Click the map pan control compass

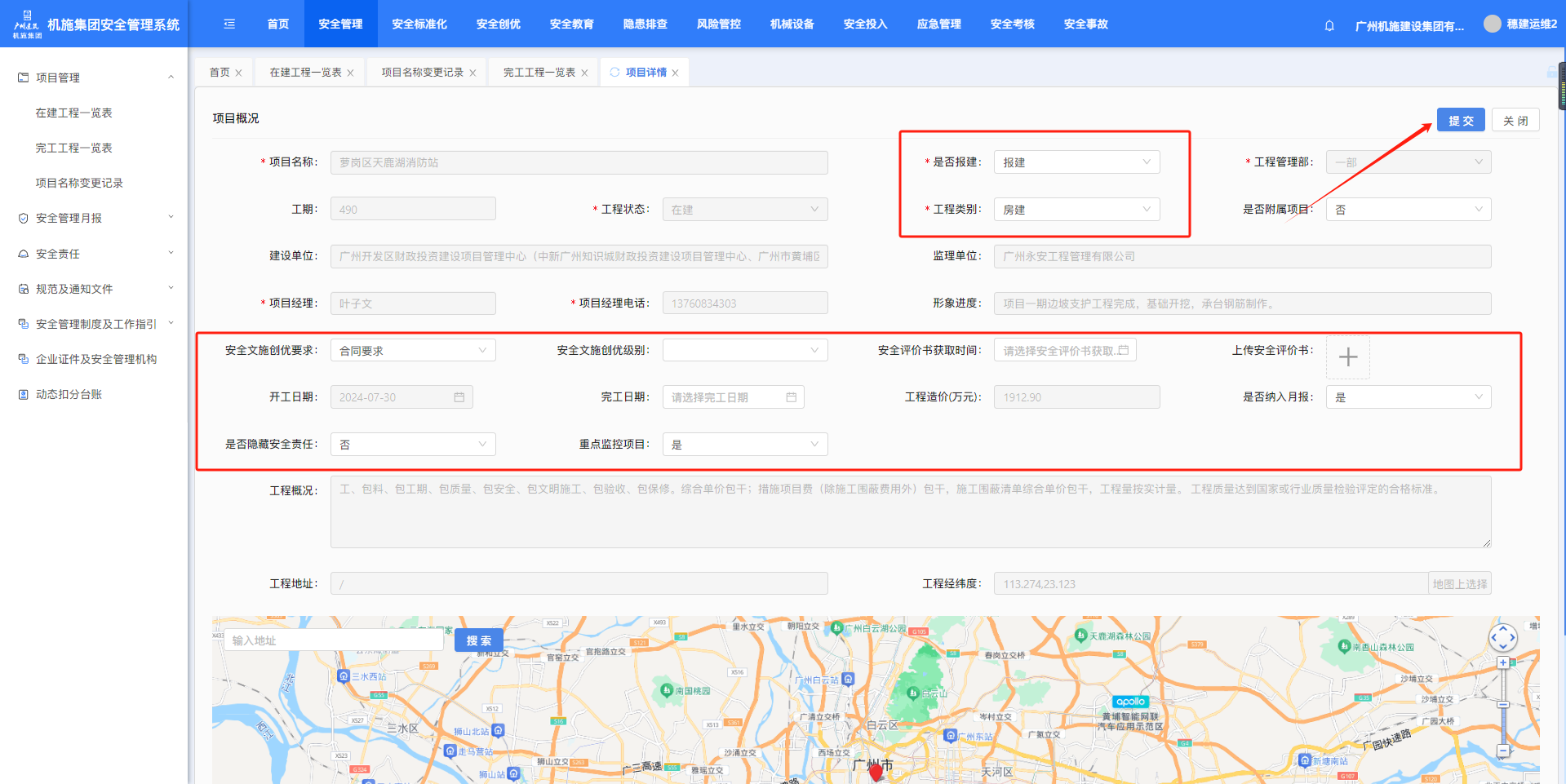[1502, 637]
